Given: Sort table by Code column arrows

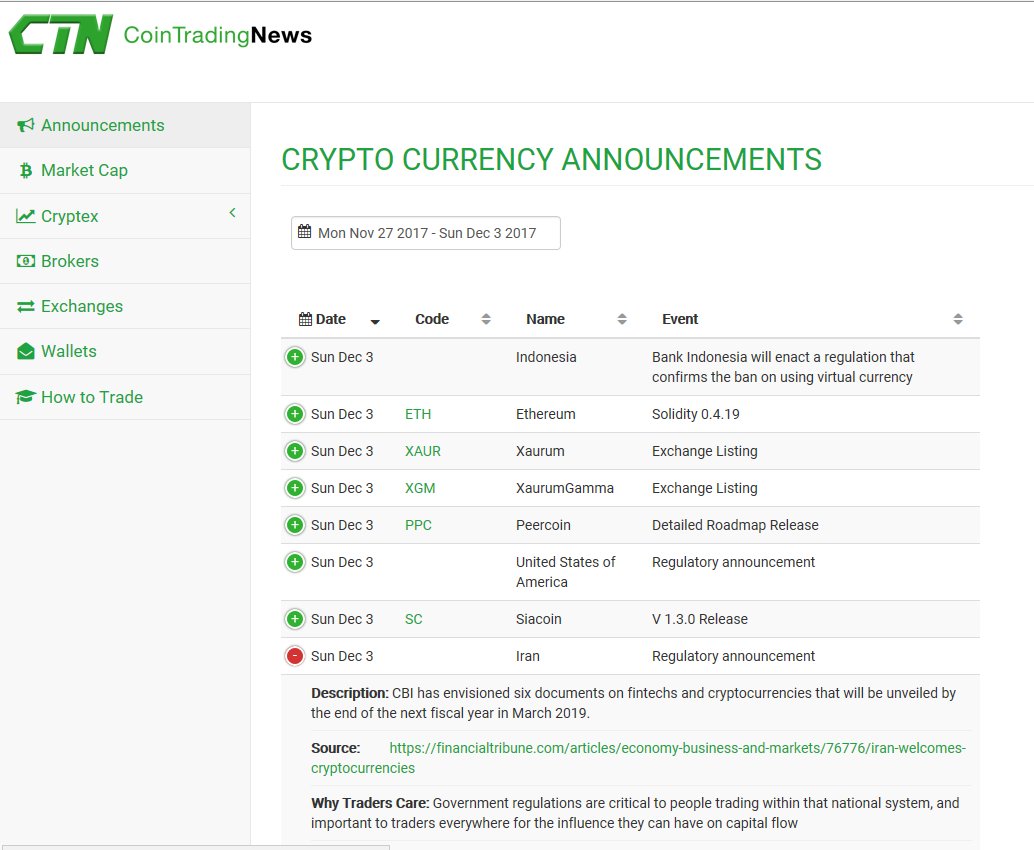Looking at the screenshot, I should [486, 319].
